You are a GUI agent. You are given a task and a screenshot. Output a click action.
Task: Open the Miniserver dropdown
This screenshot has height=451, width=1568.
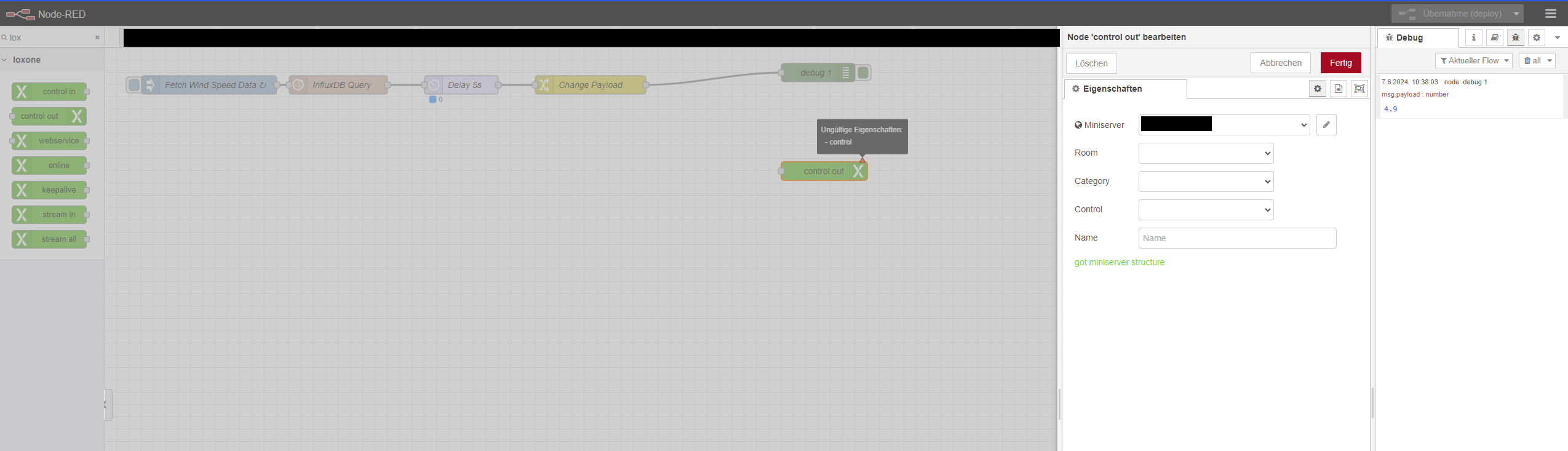(x=1224, y=125)
